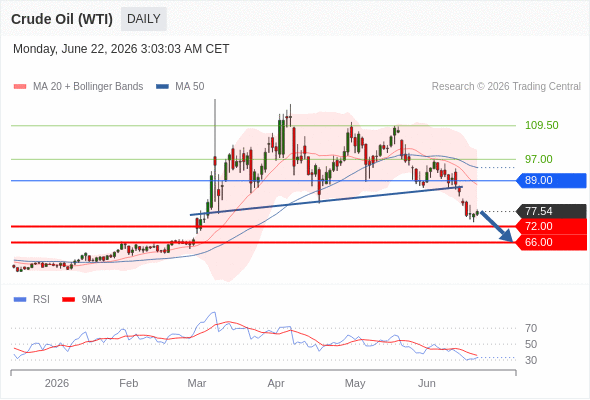Click the RSI 70 level label
The width and height of the screenshot is (590, 400).
[531, 329]
